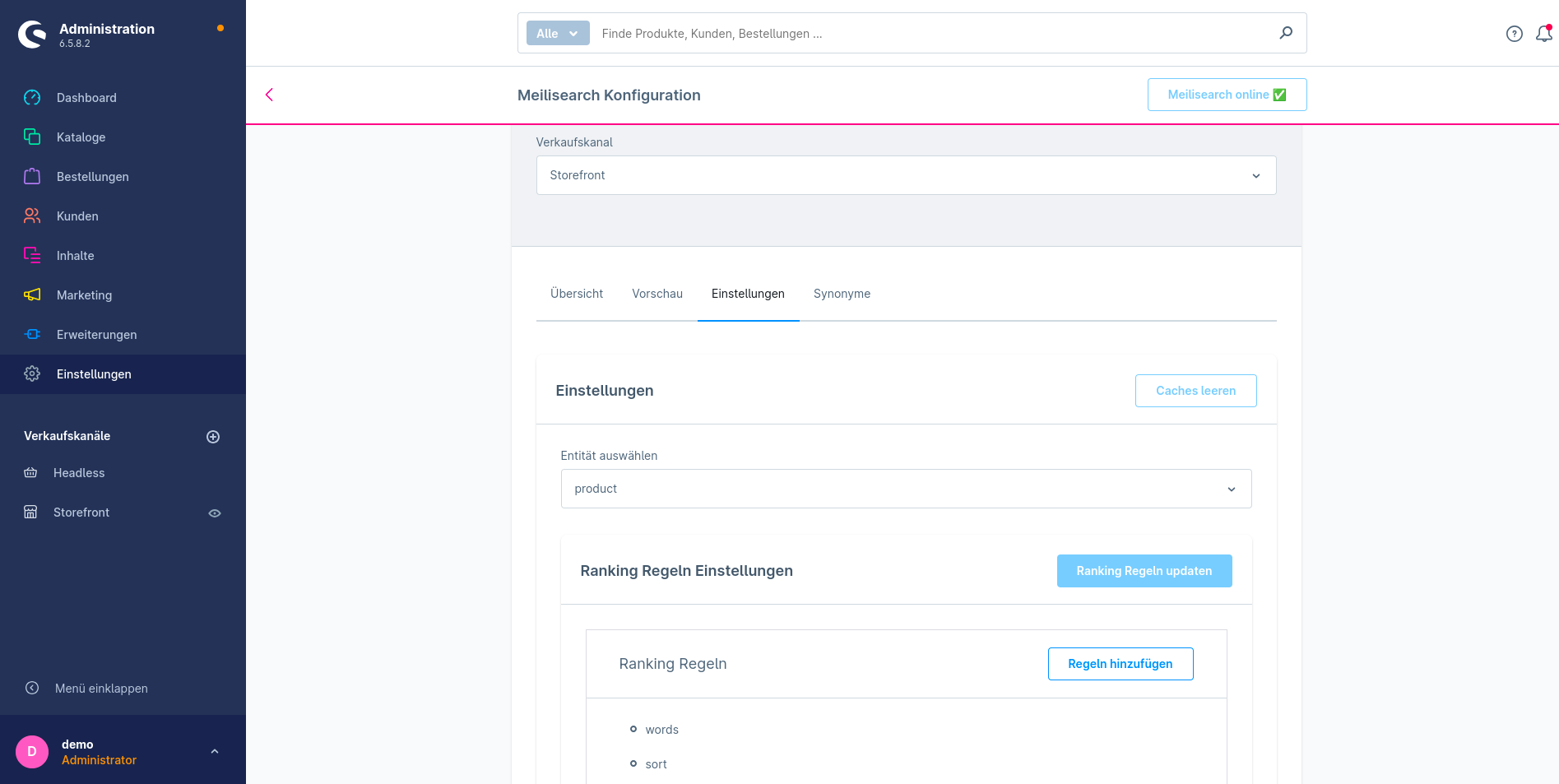Expand the demo user menu chevron

(215, 751)
